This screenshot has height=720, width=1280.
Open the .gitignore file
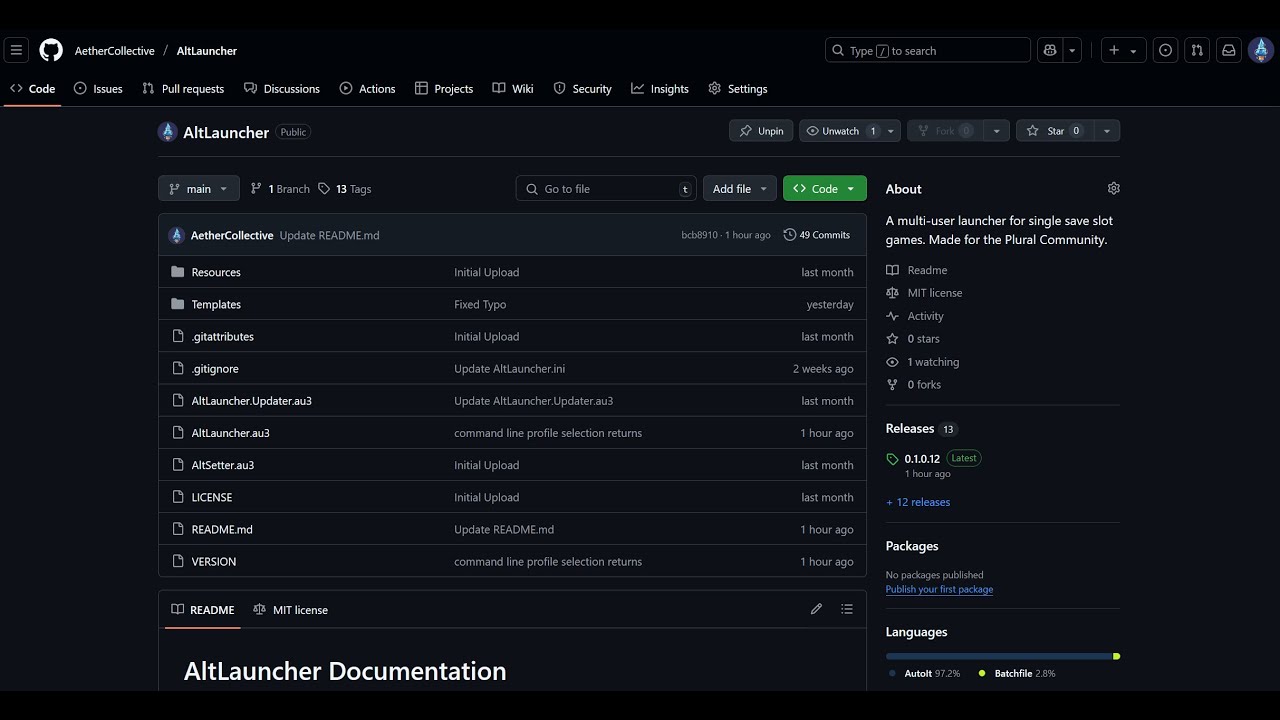tap(215, 368)
